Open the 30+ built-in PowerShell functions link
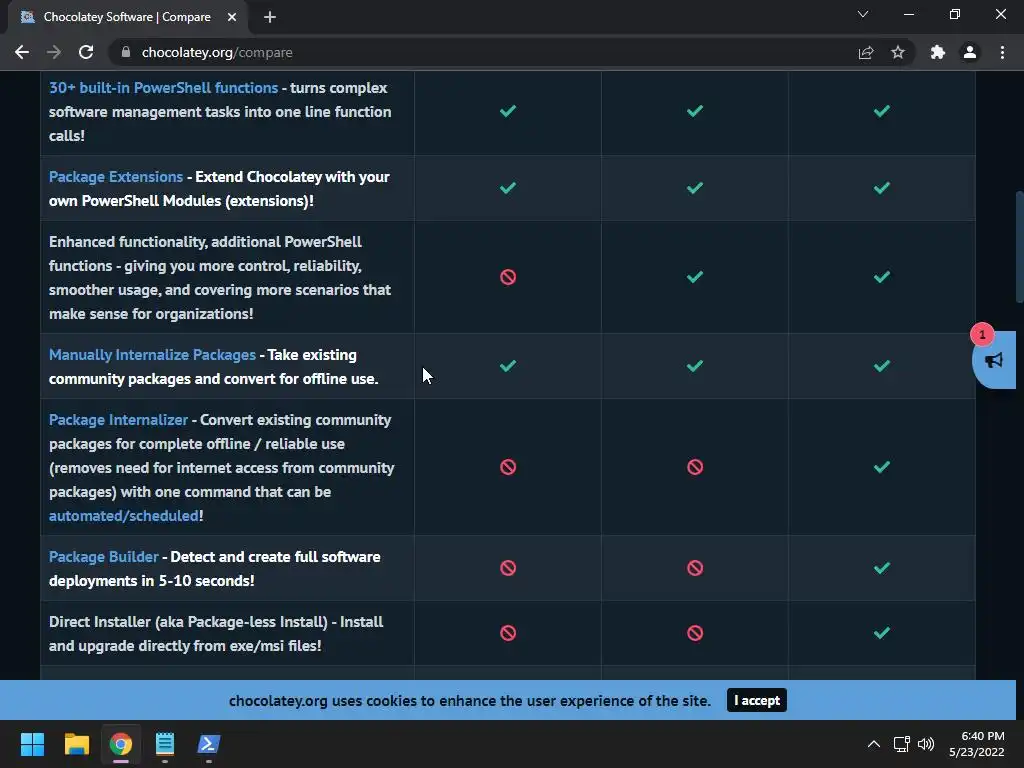1024x768 pixels. tap(163, 88)
